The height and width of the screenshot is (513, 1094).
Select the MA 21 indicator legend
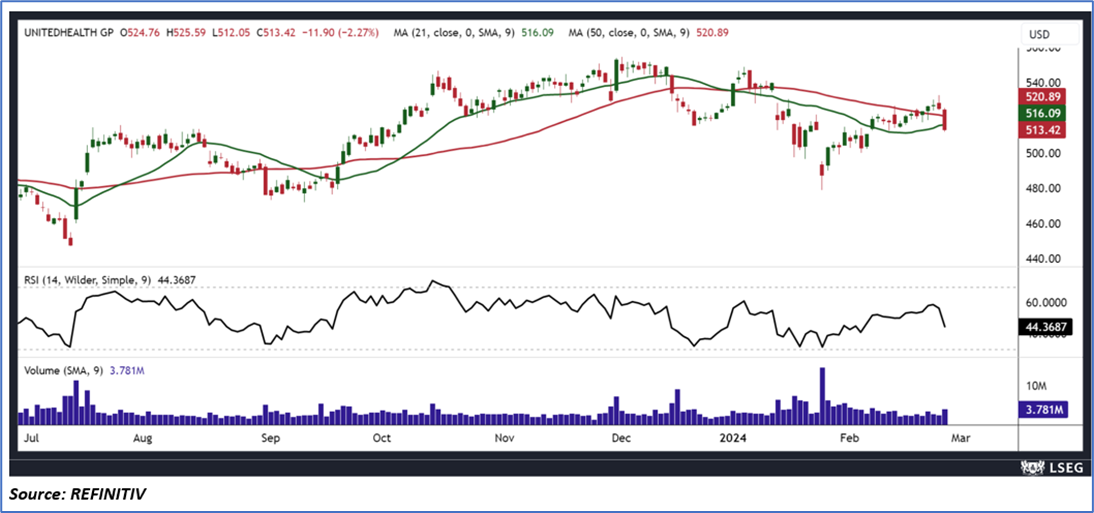point(472,31)
